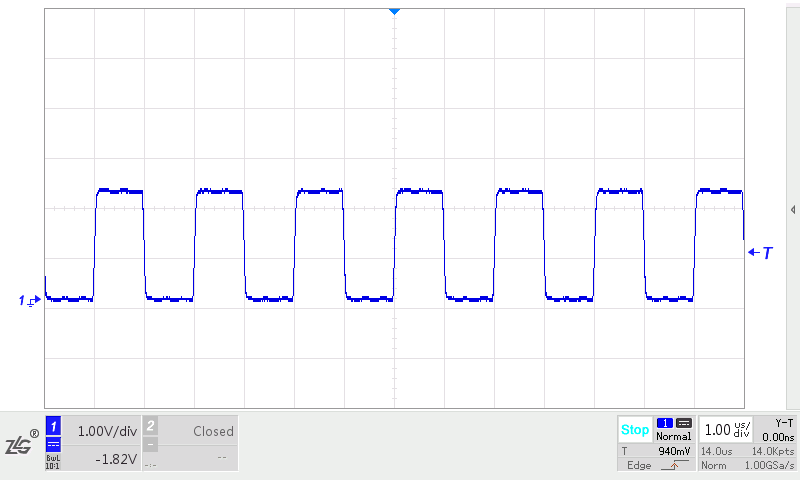Click the top horizontal trigger position marker

394,10
